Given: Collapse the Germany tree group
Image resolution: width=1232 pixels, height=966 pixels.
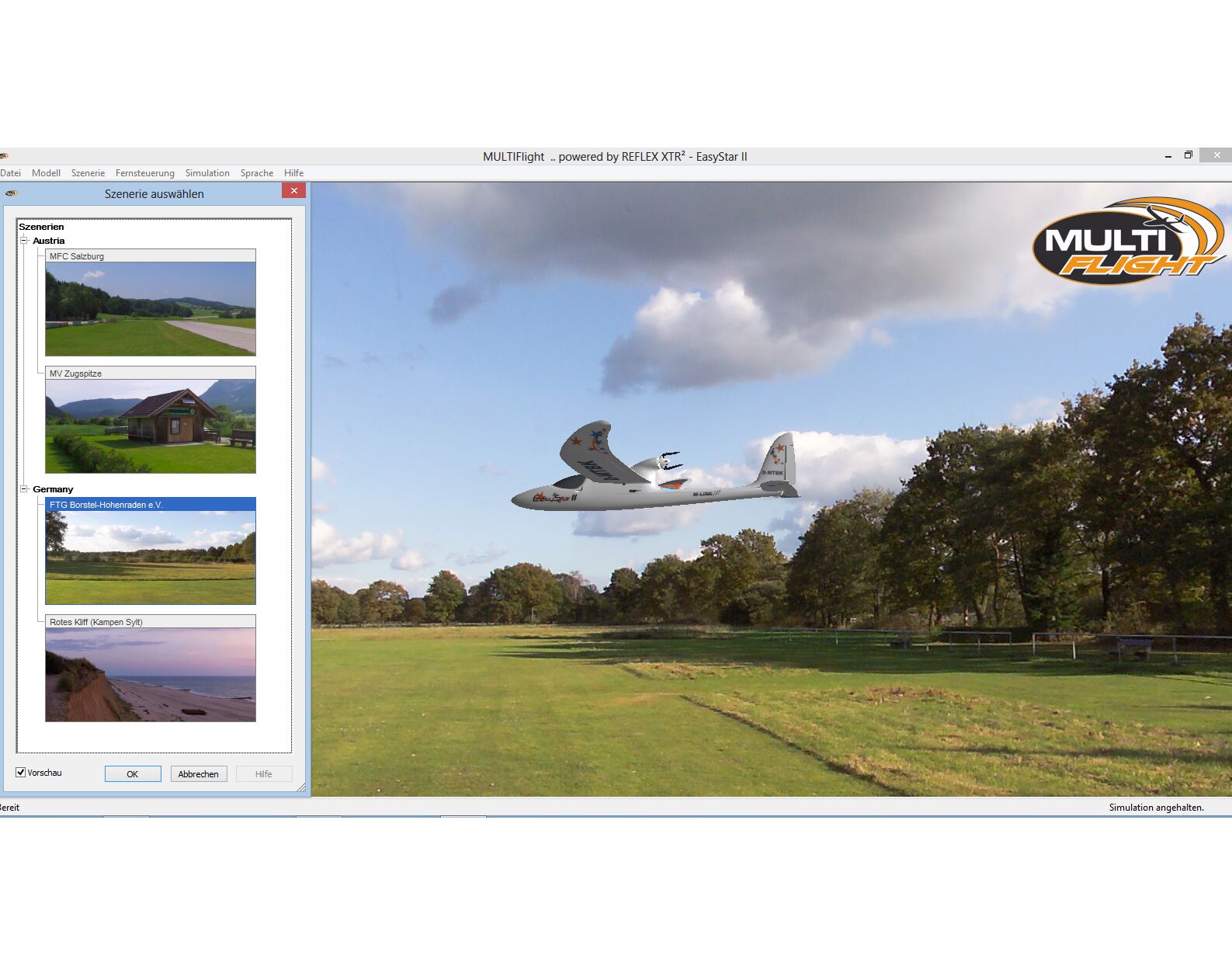Looking at the screenshot, I should pyautogui.click(x=24, y=489).
